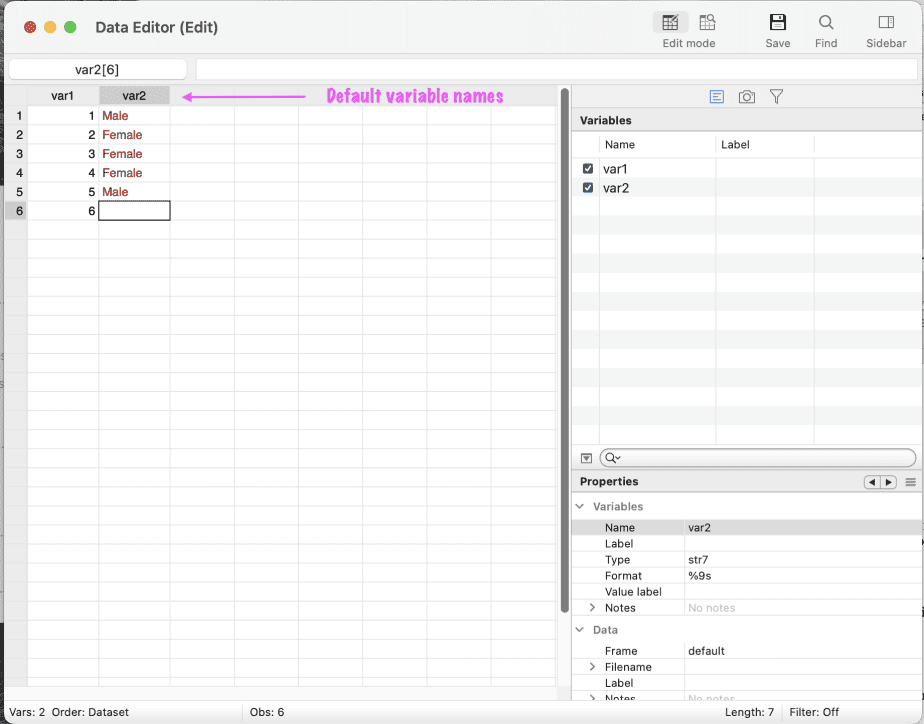The height and width of the screenshot is (724, 924).
Task: Open Find with the magnifier icon
Action: pos(826,22)
